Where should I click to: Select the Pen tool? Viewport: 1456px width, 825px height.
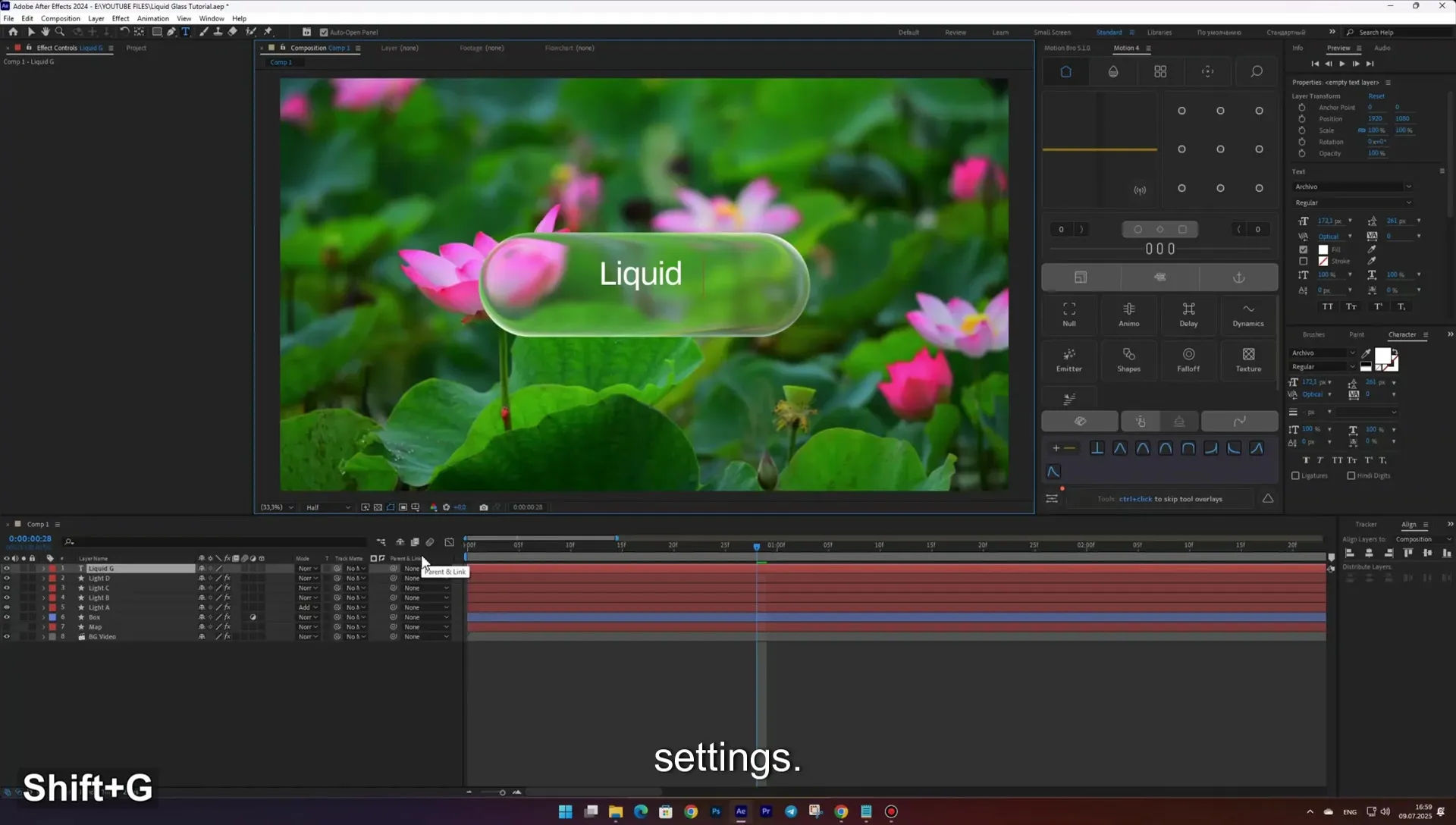click(171, 32)
